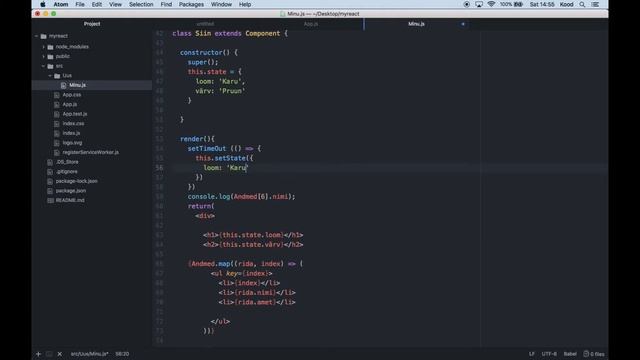
Task: Collapse the src folder
Action: 43,66
